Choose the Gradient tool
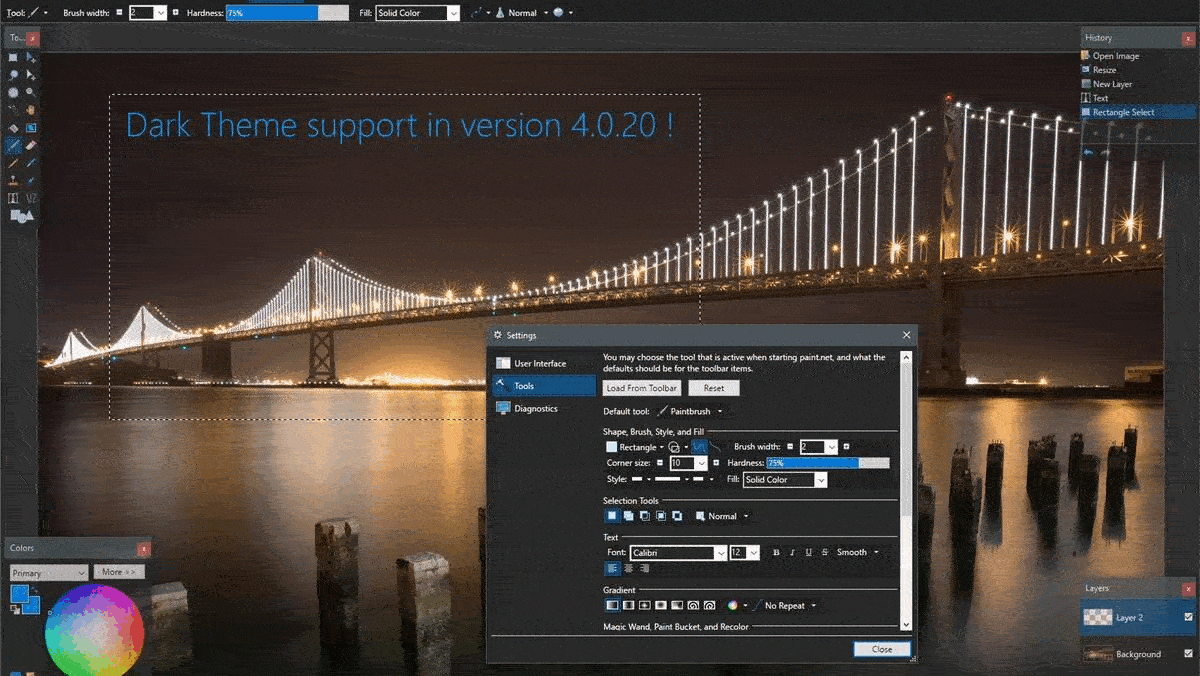Viewport: 1200px width, 676px height. [30, 126]
